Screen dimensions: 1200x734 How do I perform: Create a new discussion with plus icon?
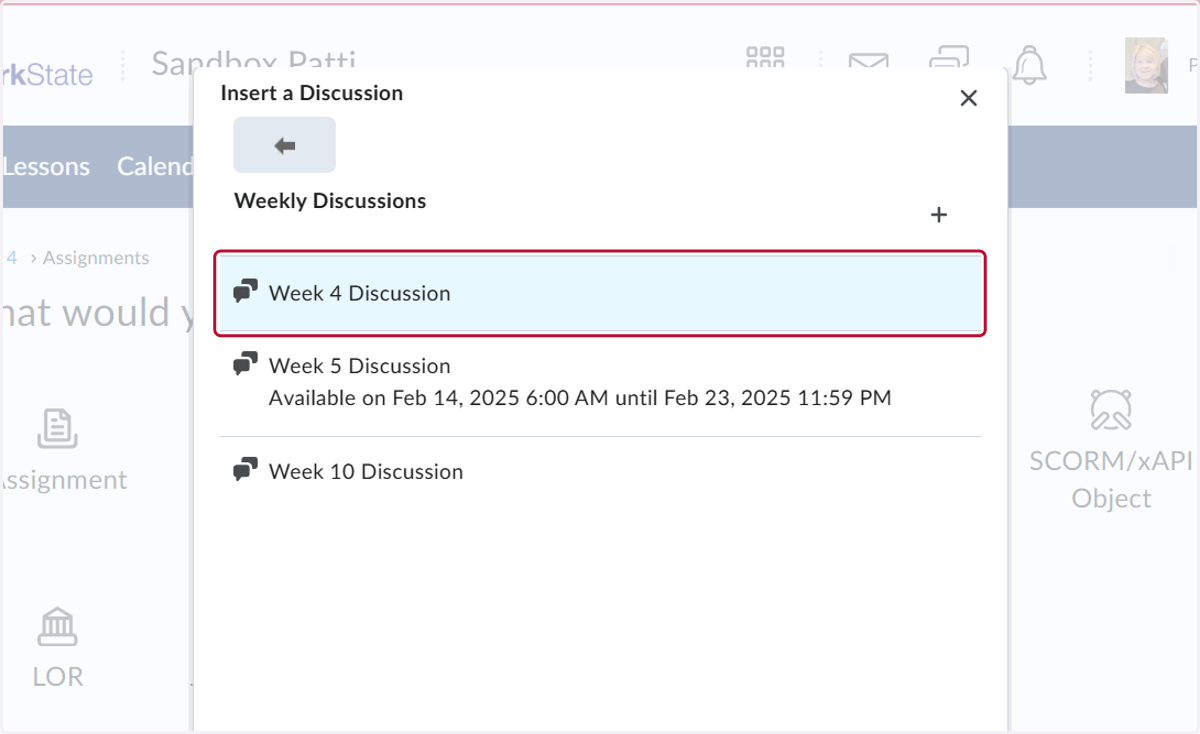coord(939,215)
